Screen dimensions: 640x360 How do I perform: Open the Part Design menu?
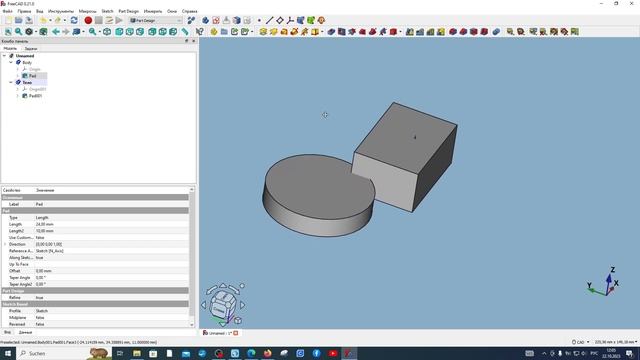[129, 11]
